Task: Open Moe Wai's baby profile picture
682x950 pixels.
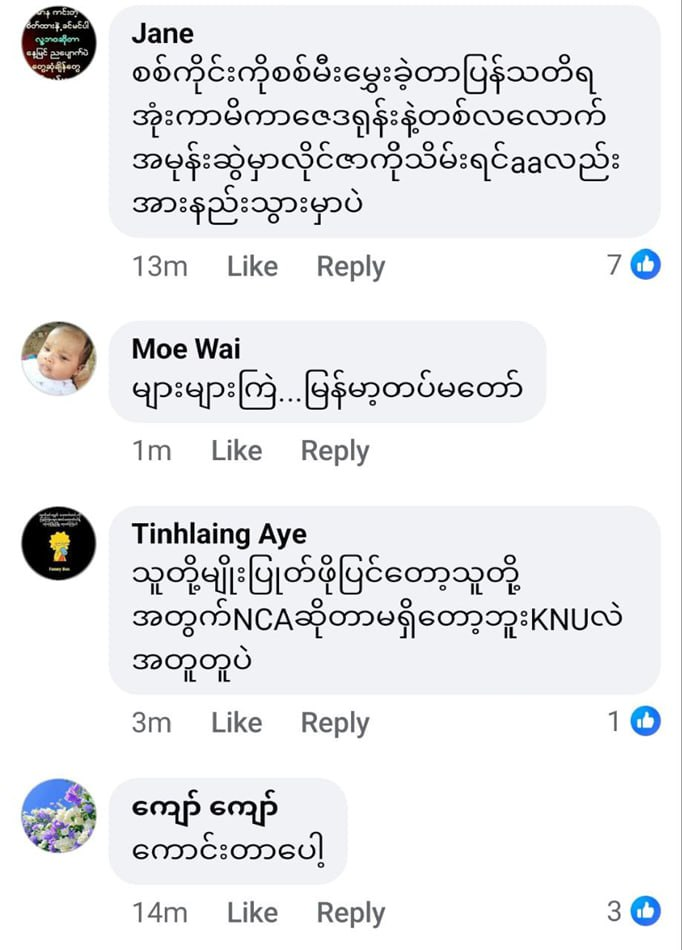Action: coord(59,358)
